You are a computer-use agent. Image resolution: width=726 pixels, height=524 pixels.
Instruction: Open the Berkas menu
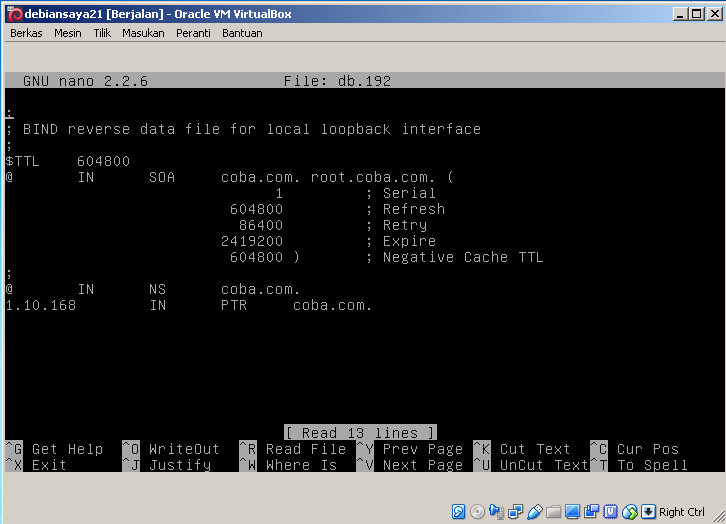click(x=26, y=33)
